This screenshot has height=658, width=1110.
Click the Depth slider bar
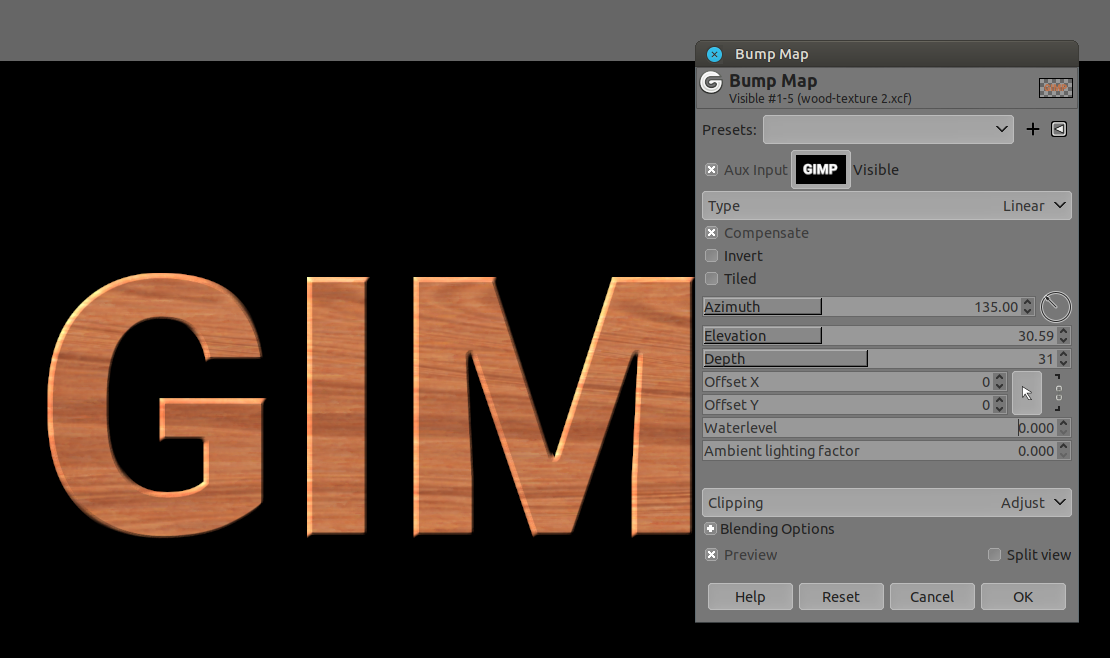pyautogui.click(x=879, y=358)
